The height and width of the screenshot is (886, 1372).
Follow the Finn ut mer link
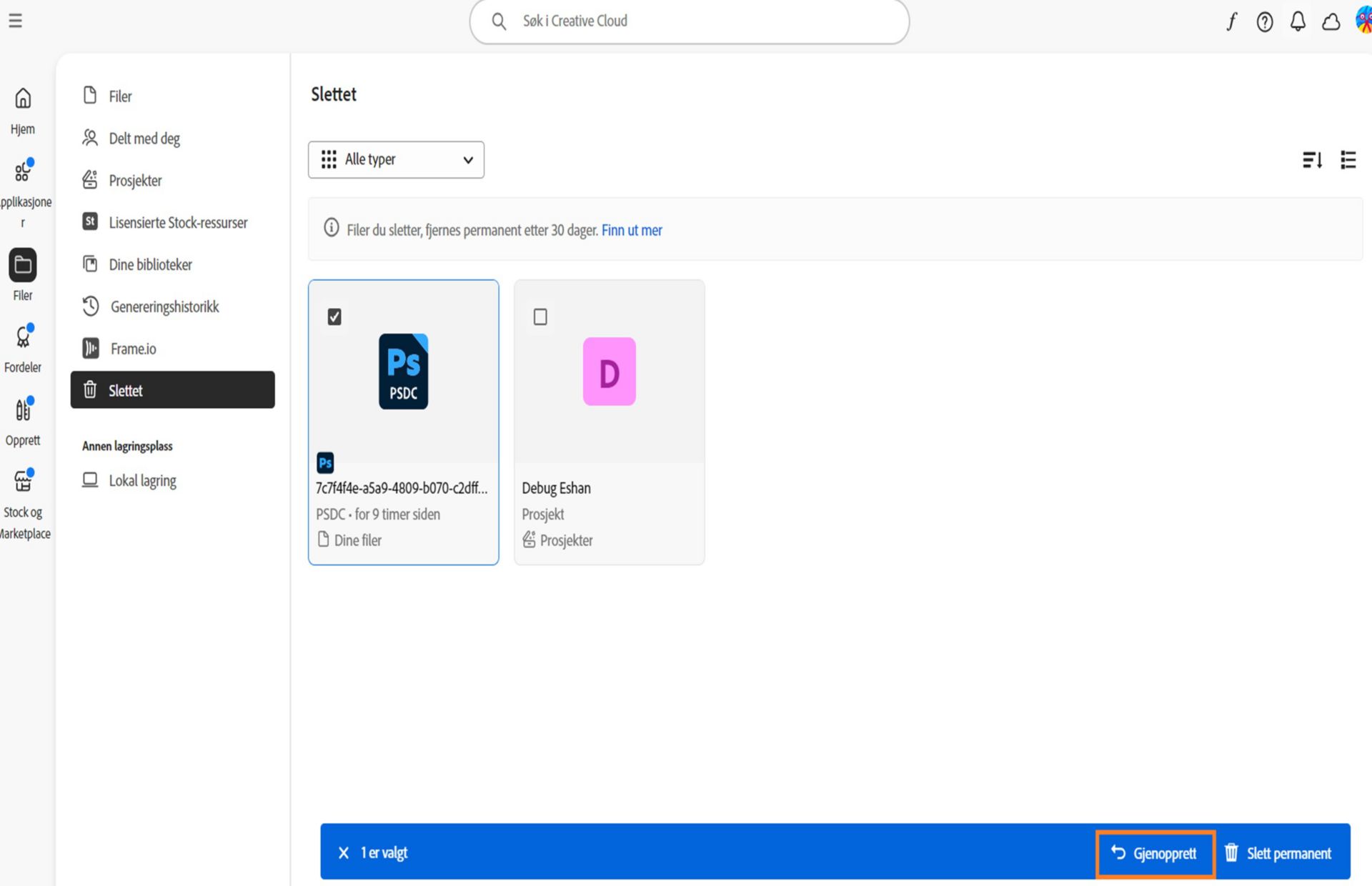(x=632, y=230)
